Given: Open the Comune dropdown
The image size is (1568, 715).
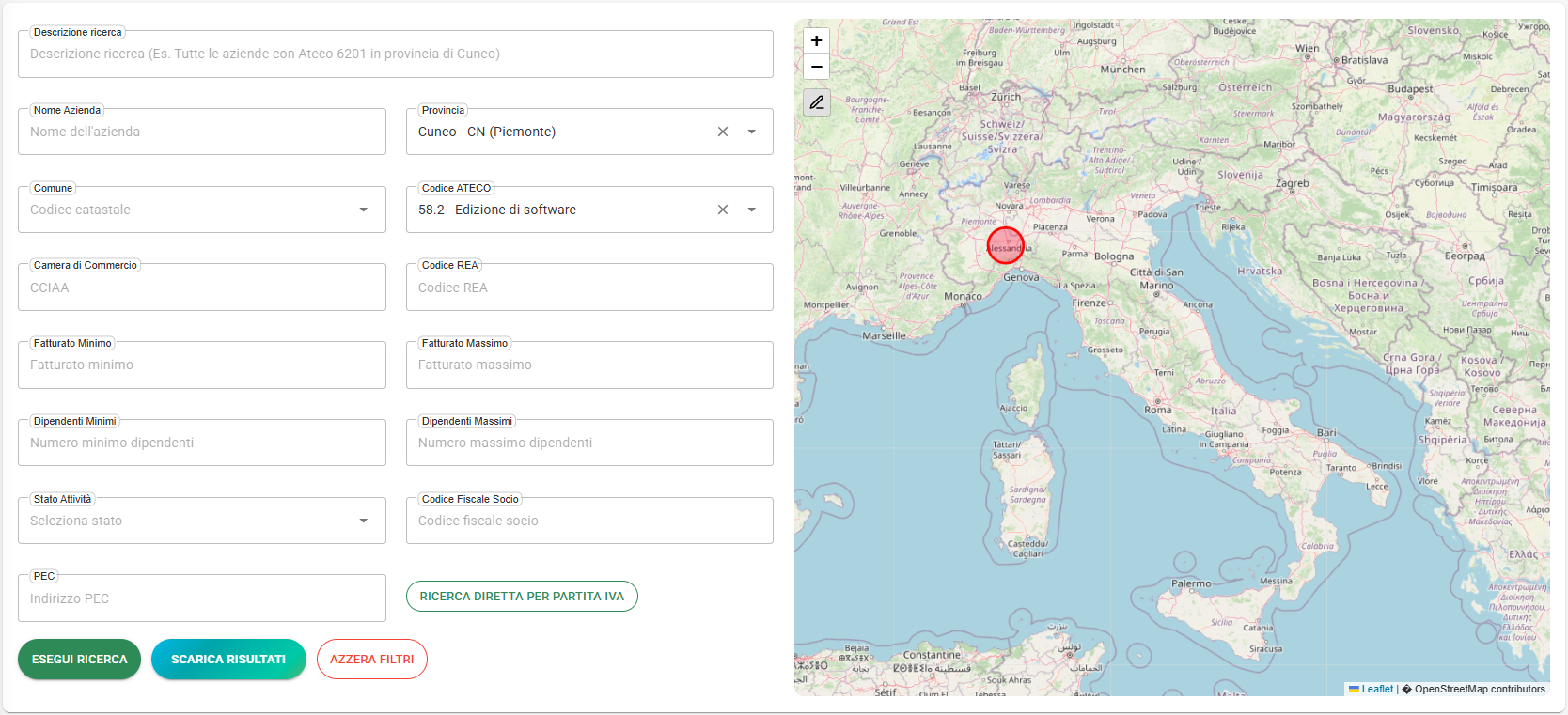Looking at the screenshot, I should click(x=363, y=210).
